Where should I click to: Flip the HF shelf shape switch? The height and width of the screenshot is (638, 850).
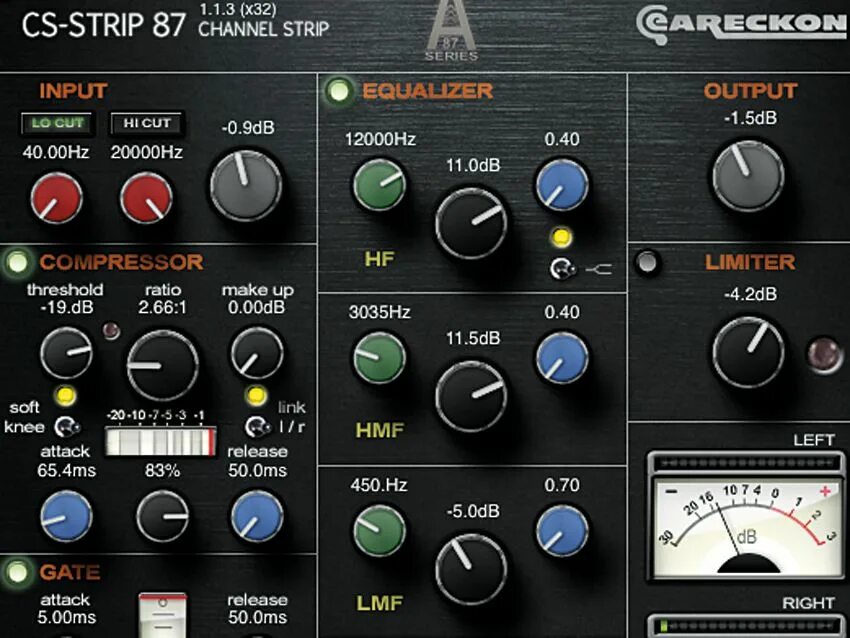coord(562,268)
